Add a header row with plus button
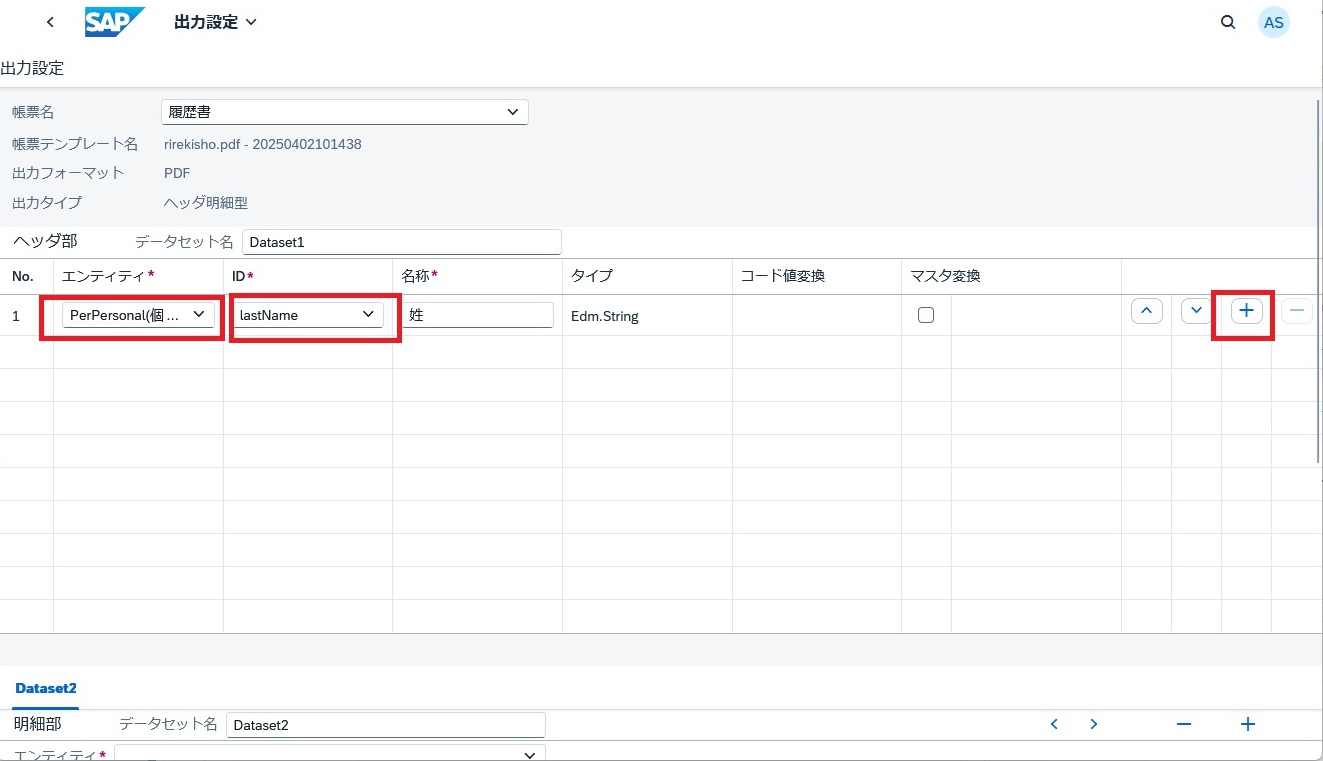 [1246, 311]
